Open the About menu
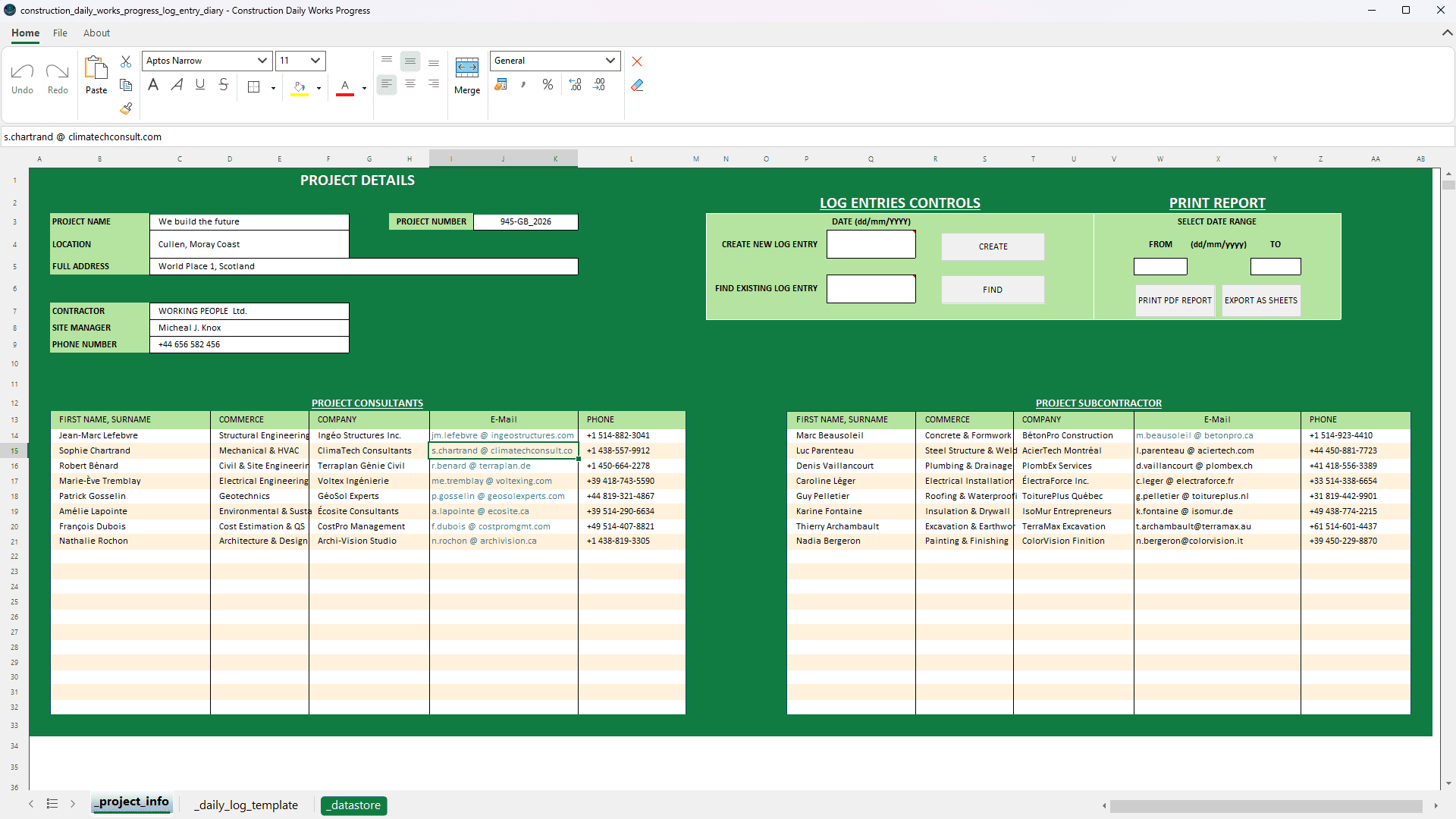Image resolution: width=1456 pixels, height=819 pixels. 96,33
